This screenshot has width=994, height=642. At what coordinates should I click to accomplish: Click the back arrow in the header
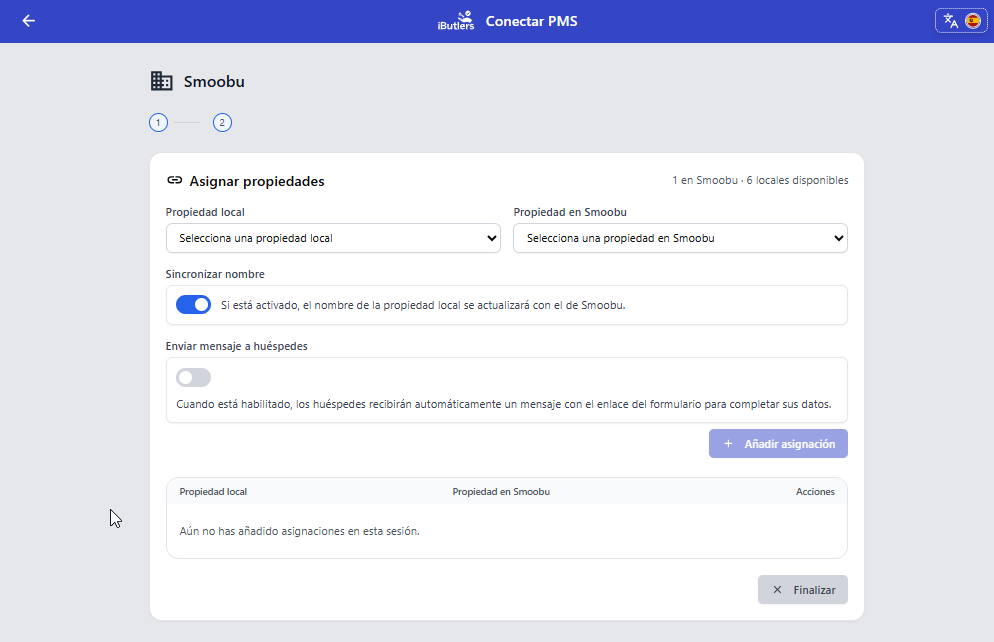pyautogui.click(x=28, y=21)
